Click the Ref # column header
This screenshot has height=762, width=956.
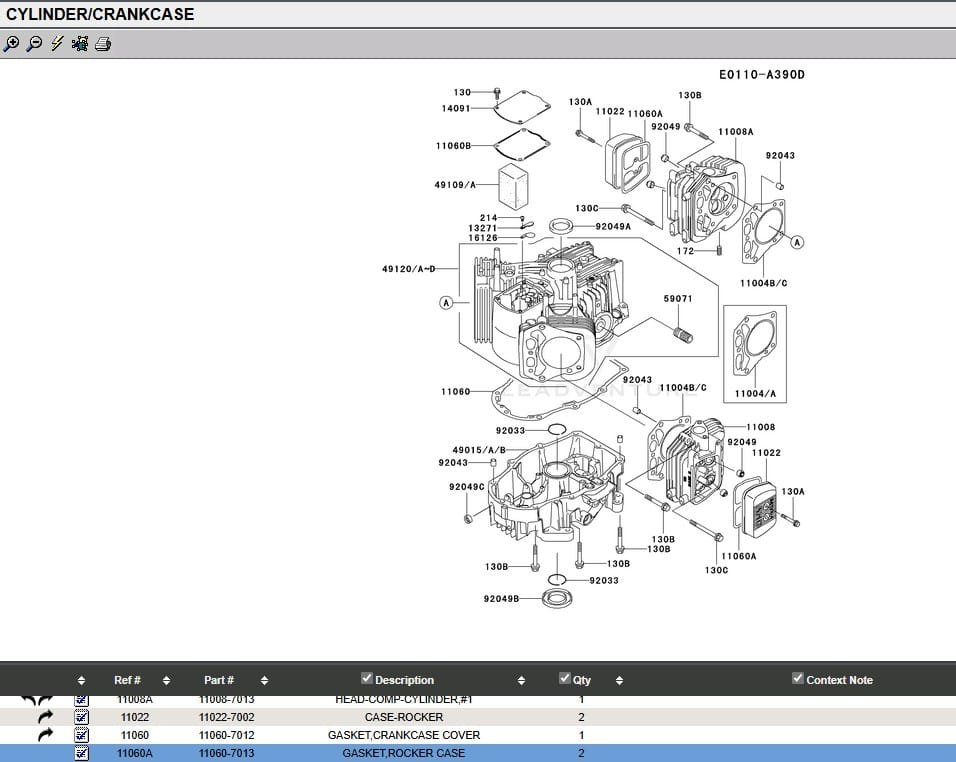127,680
